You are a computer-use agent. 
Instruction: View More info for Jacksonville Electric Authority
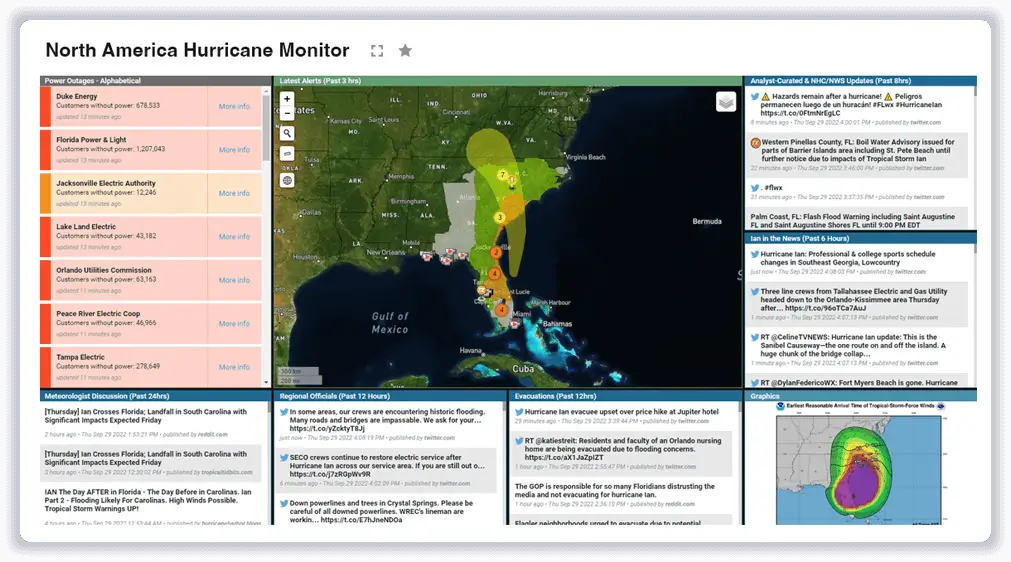(x=234, y=193)
